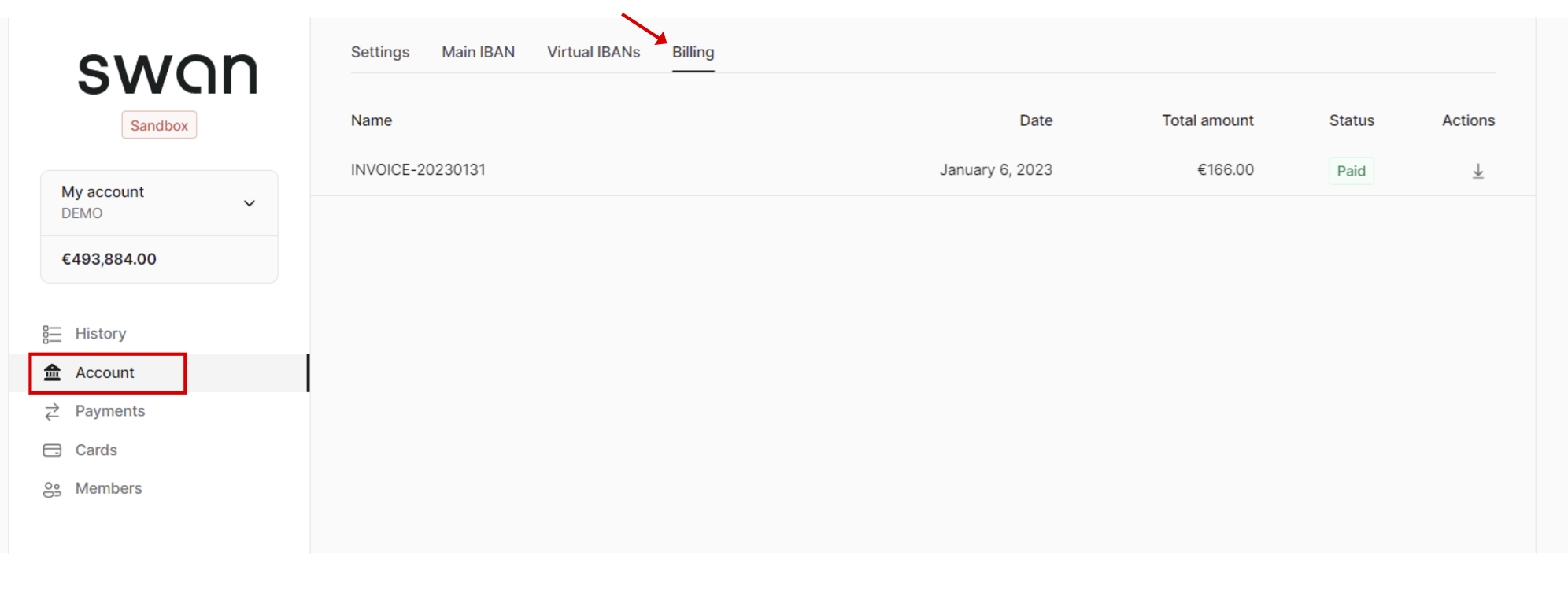Click the DEMO account label

(82, 213)
